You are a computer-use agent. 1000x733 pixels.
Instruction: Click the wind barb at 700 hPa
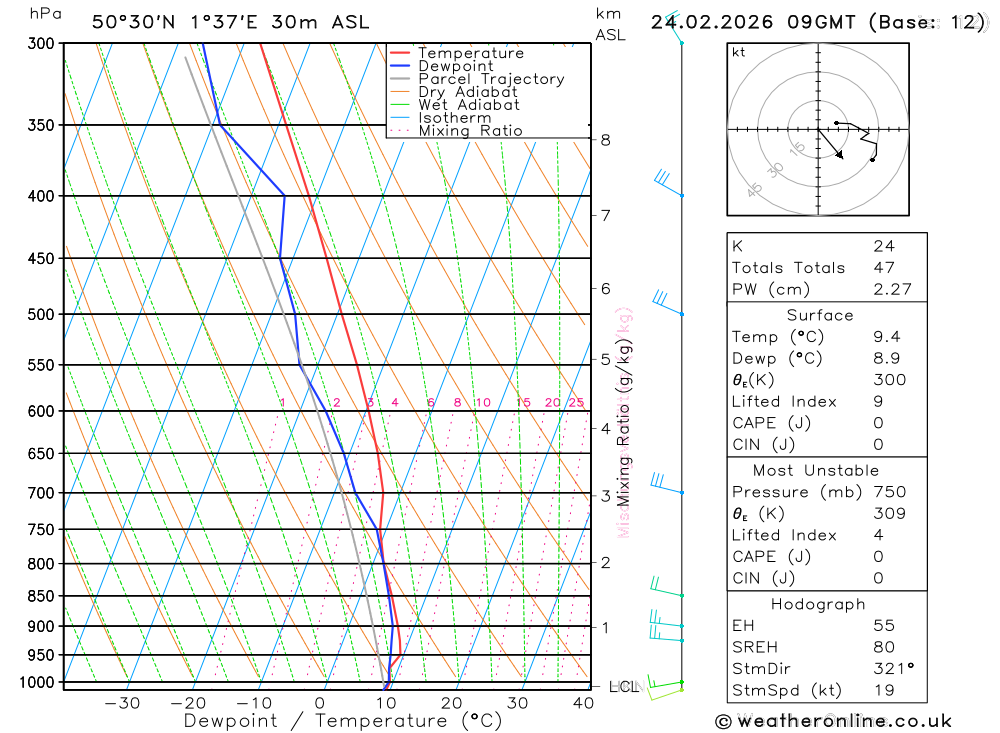667,484
